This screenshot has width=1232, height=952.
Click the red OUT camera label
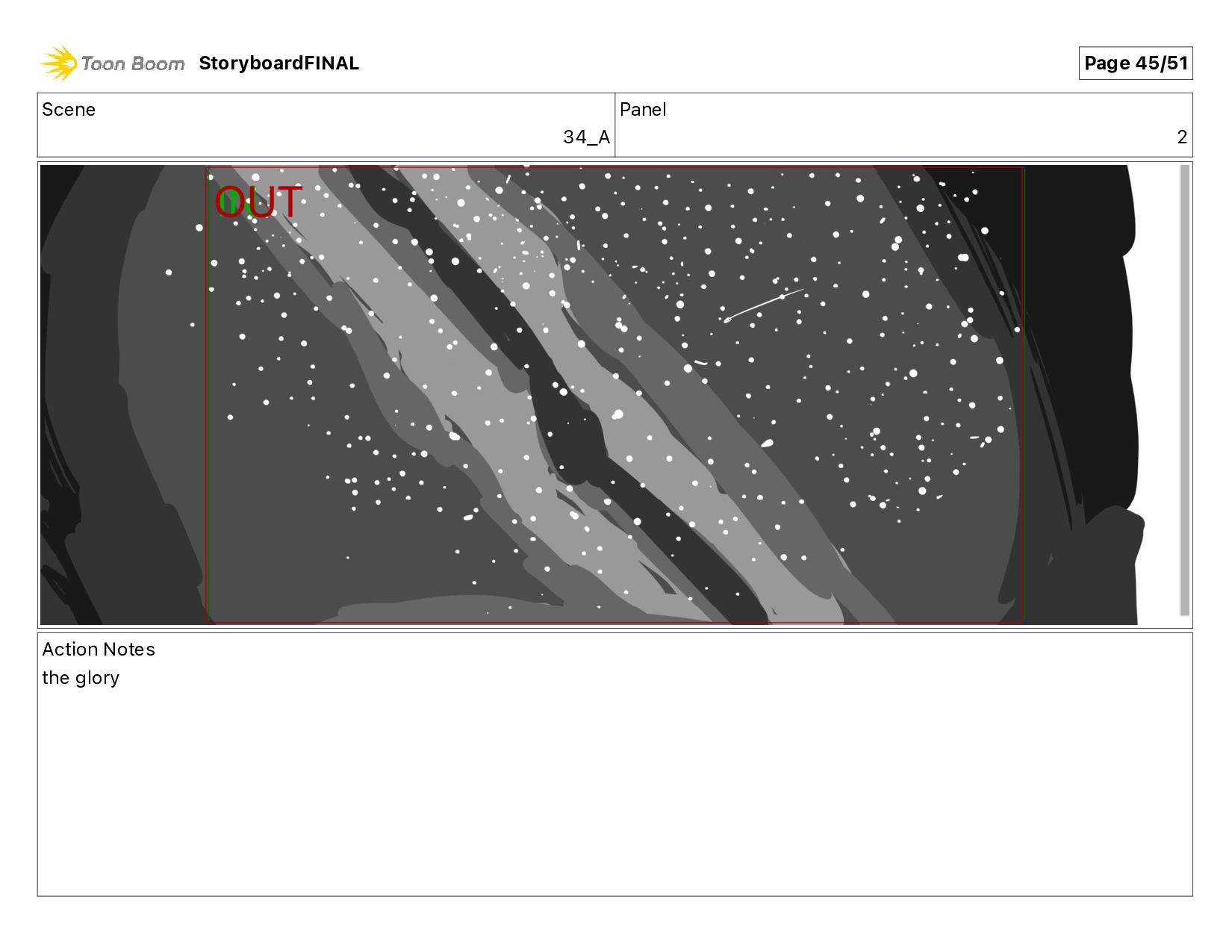click(x=258, y=202)
